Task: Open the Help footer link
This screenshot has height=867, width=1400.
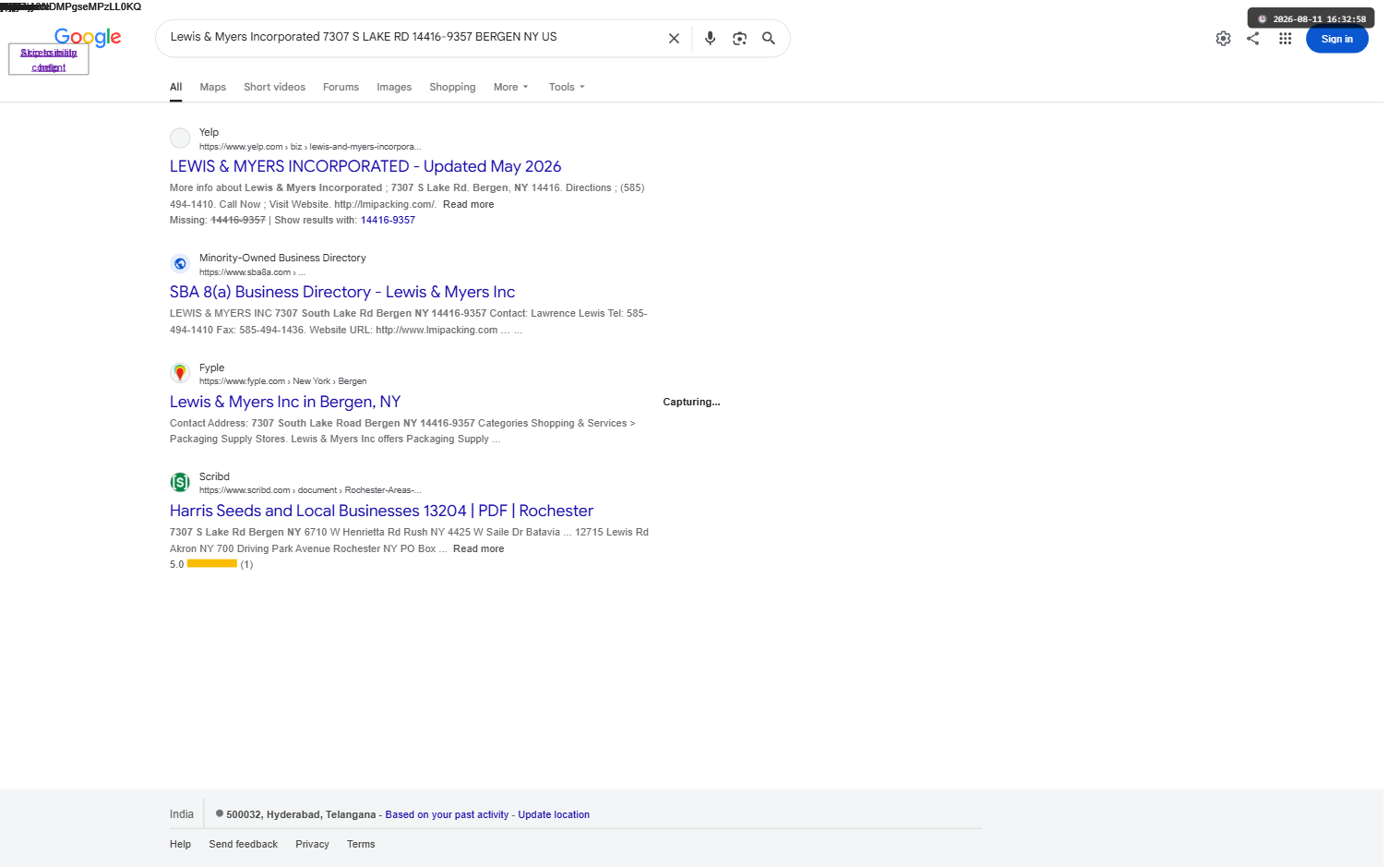Action: [x=180, y=844]
